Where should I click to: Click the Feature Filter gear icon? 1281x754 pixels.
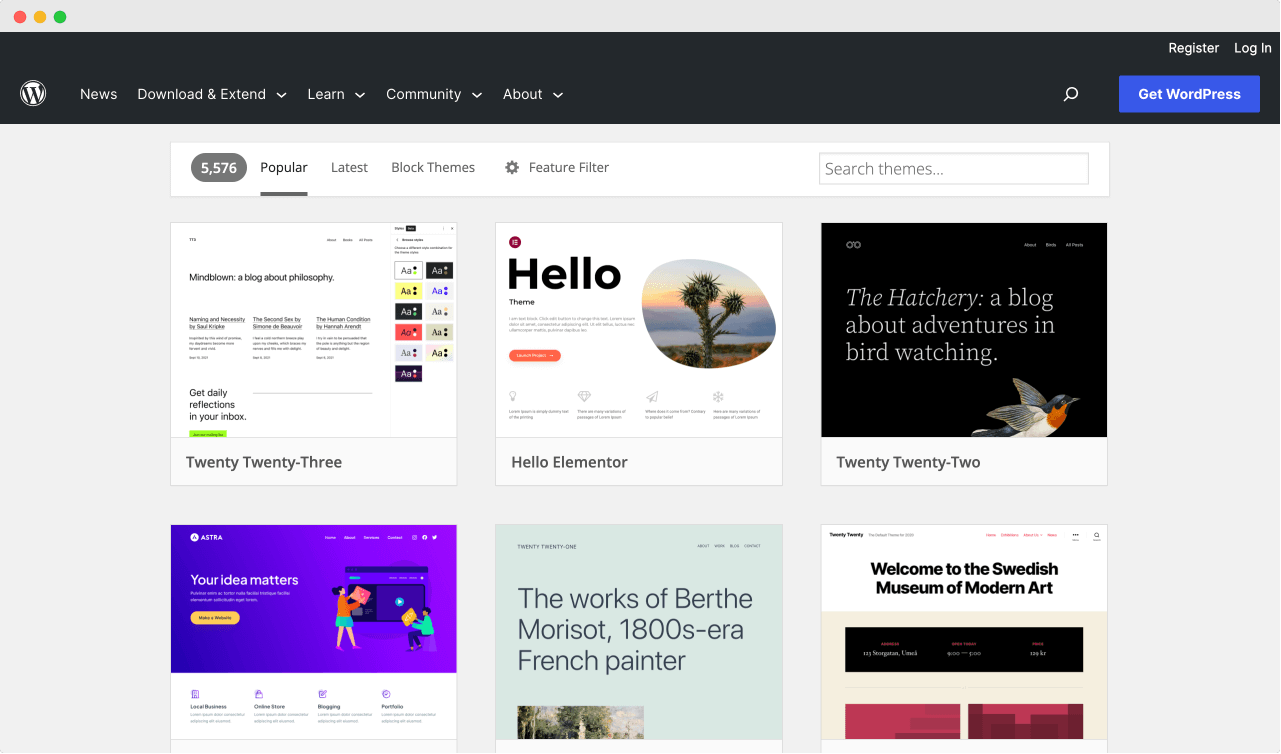click(x=512, y=168)
